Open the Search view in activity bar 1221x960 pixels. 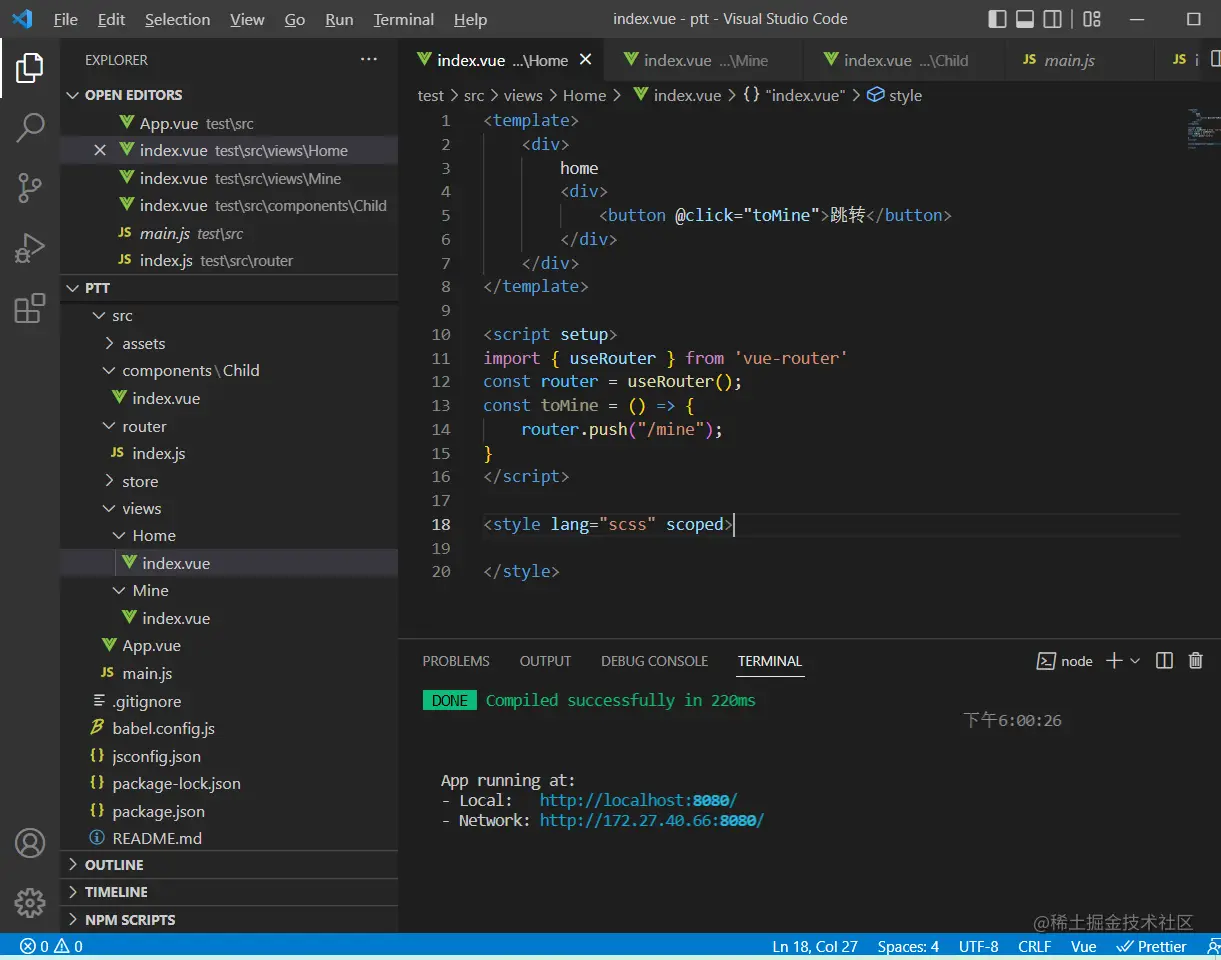(x=30, y=127)
